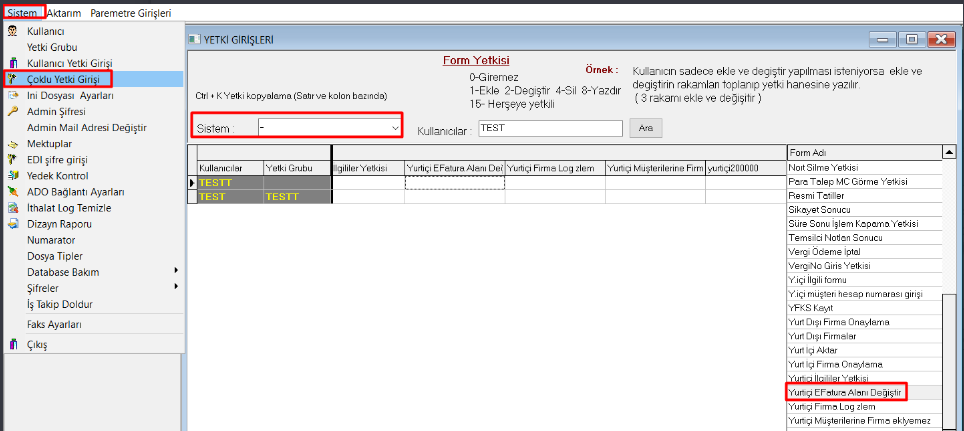Viewport: 964px width, 431px height.
Task: Select the Çoklu Yetki Girişi icon
Action: click(12, 79)
